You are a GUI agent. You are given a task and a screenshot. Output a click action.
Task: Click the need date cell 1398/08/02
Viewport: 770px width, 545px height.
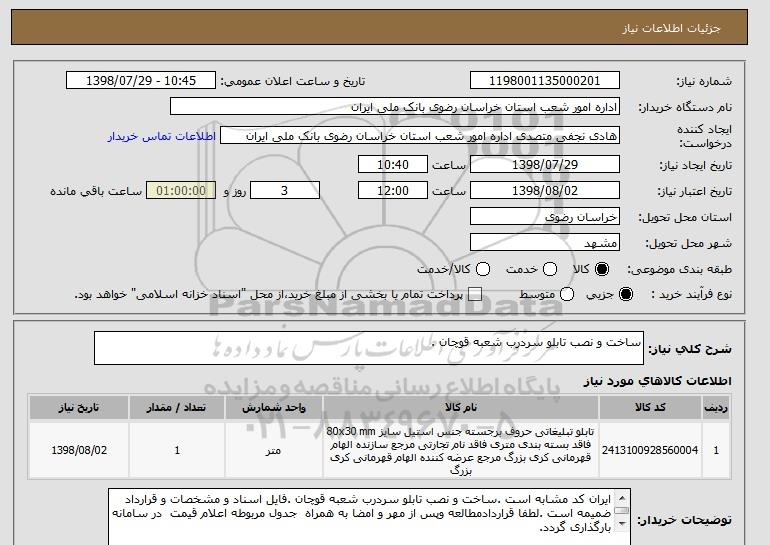79,450
